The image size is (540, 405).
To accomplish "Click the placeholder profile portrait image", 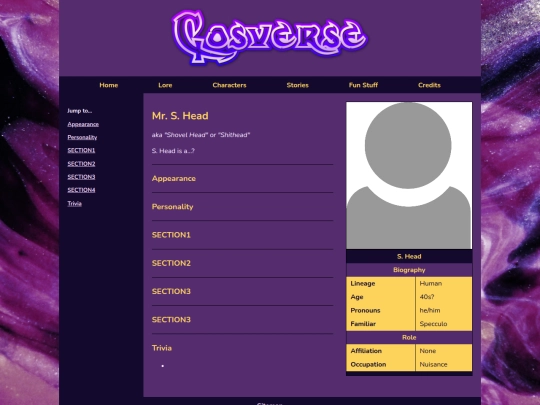I will point(409,175).
